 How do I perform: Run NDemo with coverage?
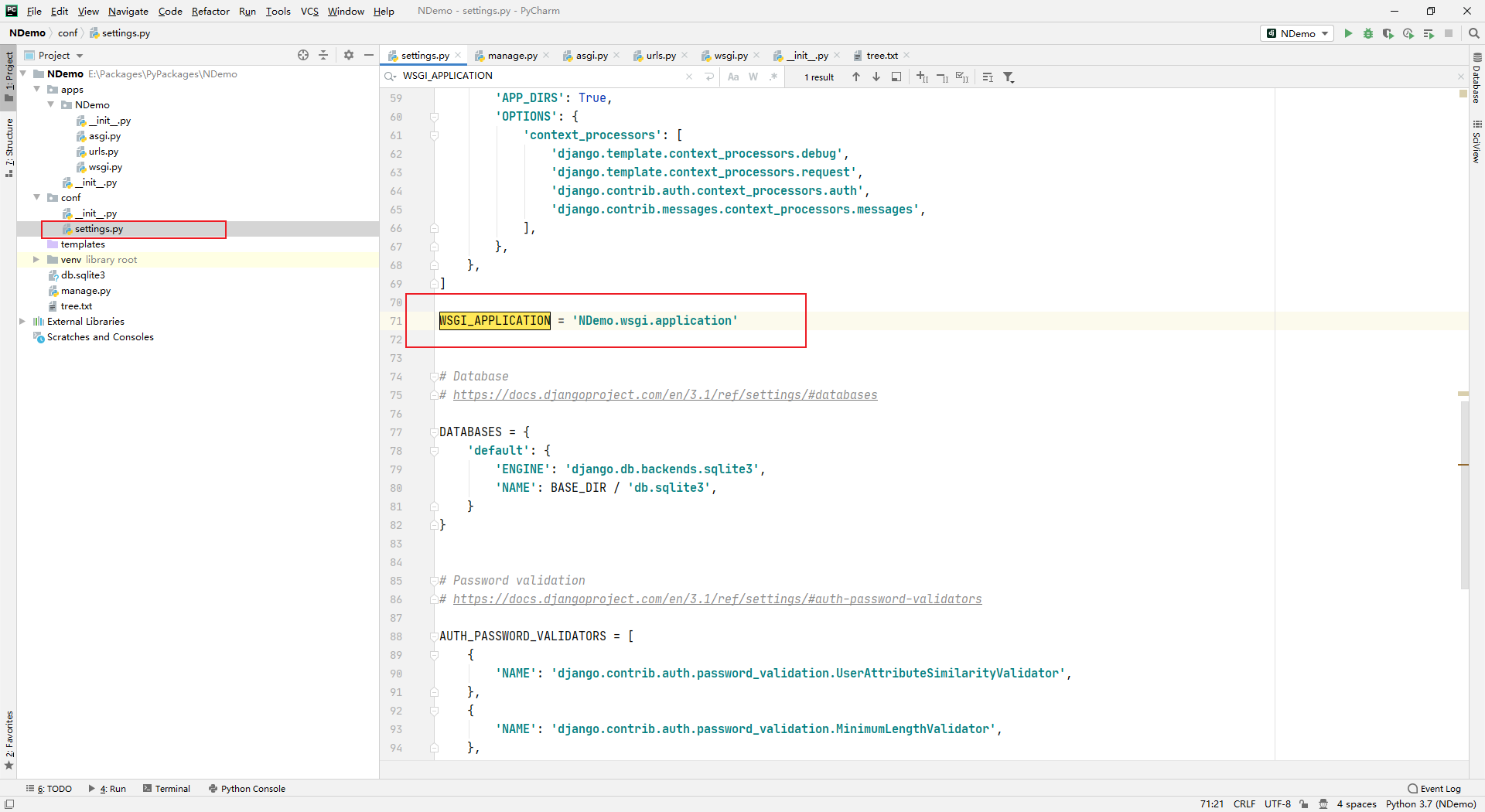point(1388,33)
